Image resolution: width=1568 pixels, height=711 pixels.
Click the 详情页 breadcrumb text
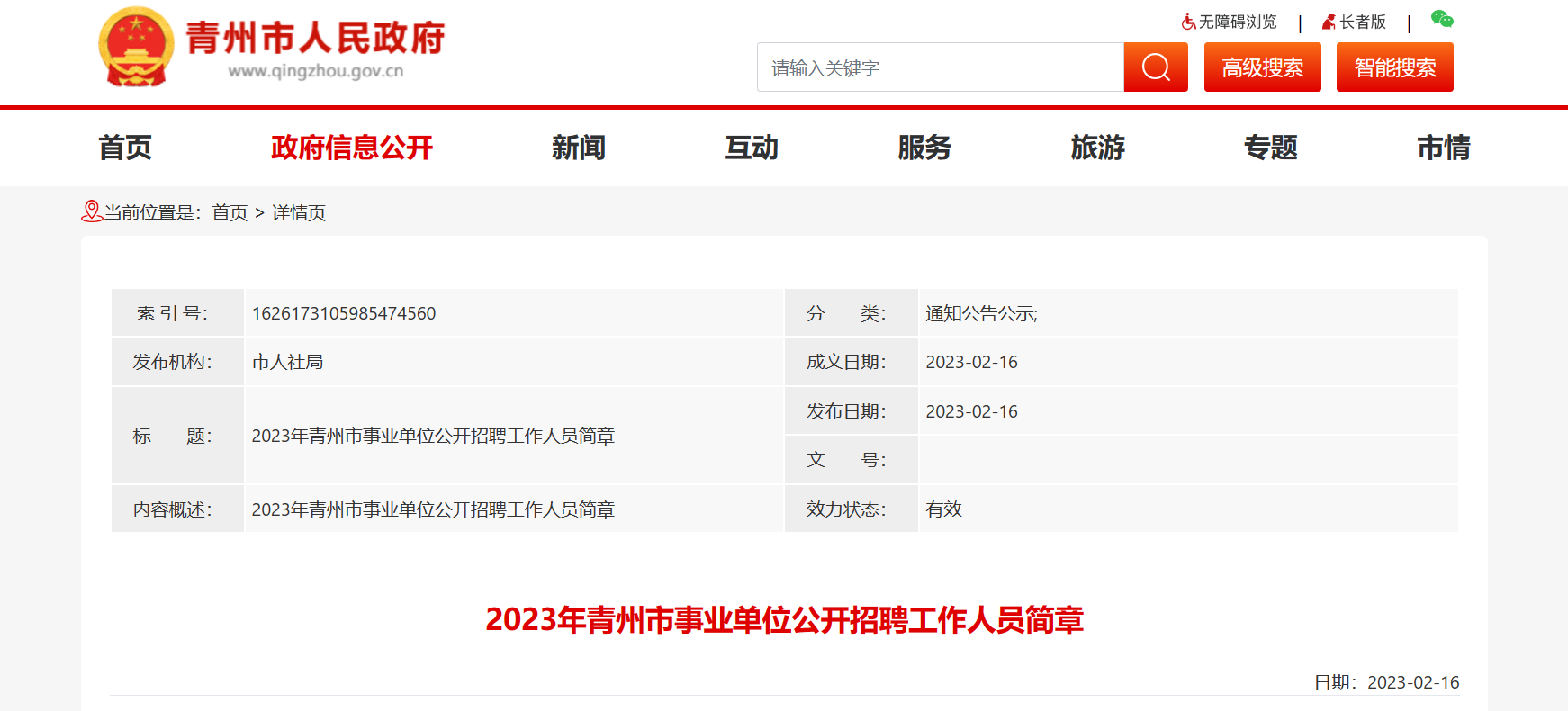tap(299, 212)
